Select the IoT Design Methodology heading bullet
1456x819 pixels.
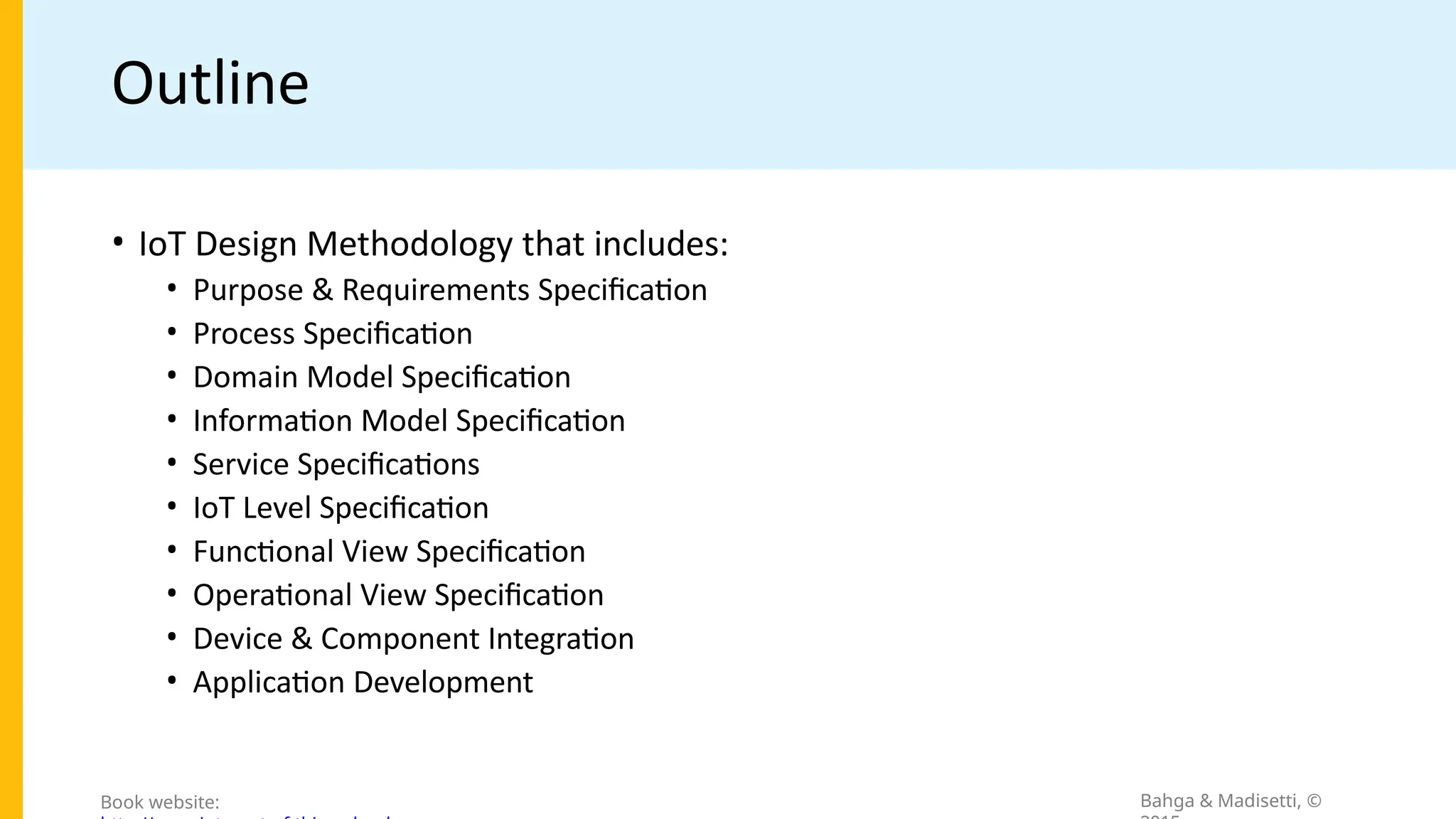point(434,244)
